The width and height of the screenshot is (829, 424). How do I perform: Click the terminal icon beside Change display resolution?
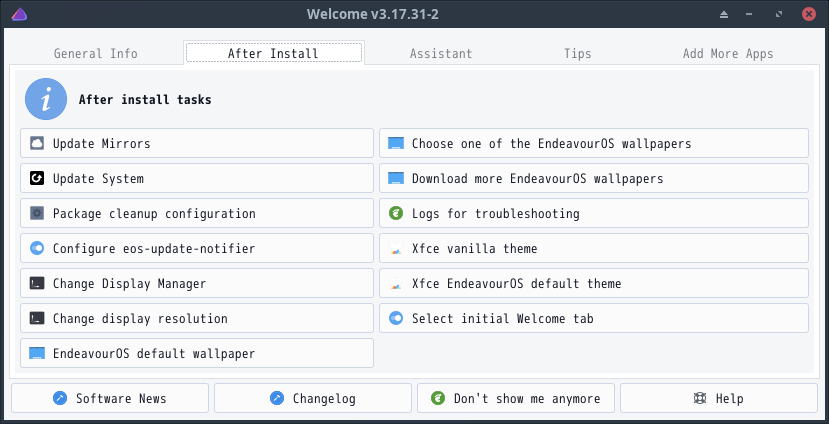pos(37,318)
